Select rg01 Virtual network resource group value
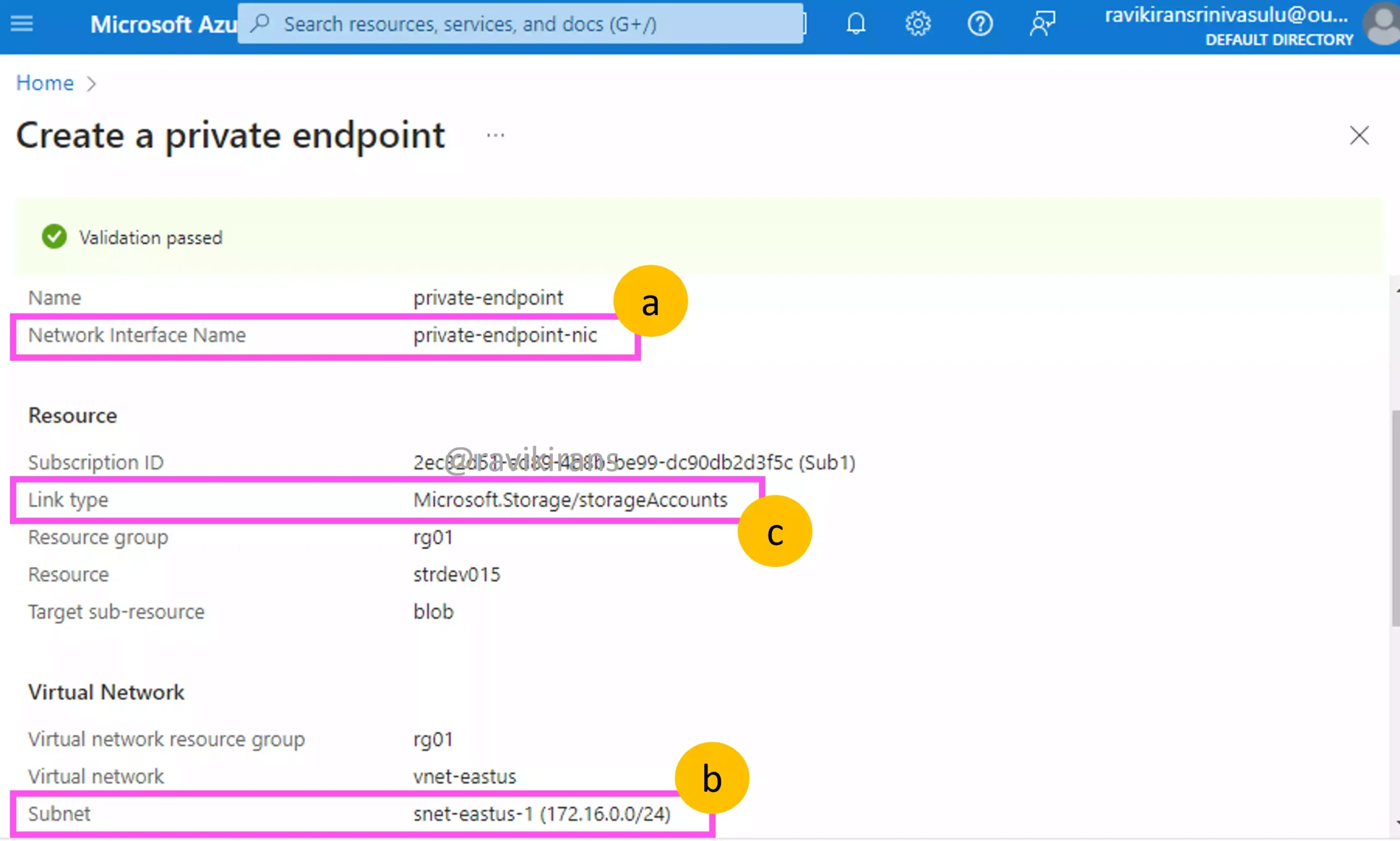Image resolution: width=1400 pixels, height=841 pixels. (x=433, y=740)
